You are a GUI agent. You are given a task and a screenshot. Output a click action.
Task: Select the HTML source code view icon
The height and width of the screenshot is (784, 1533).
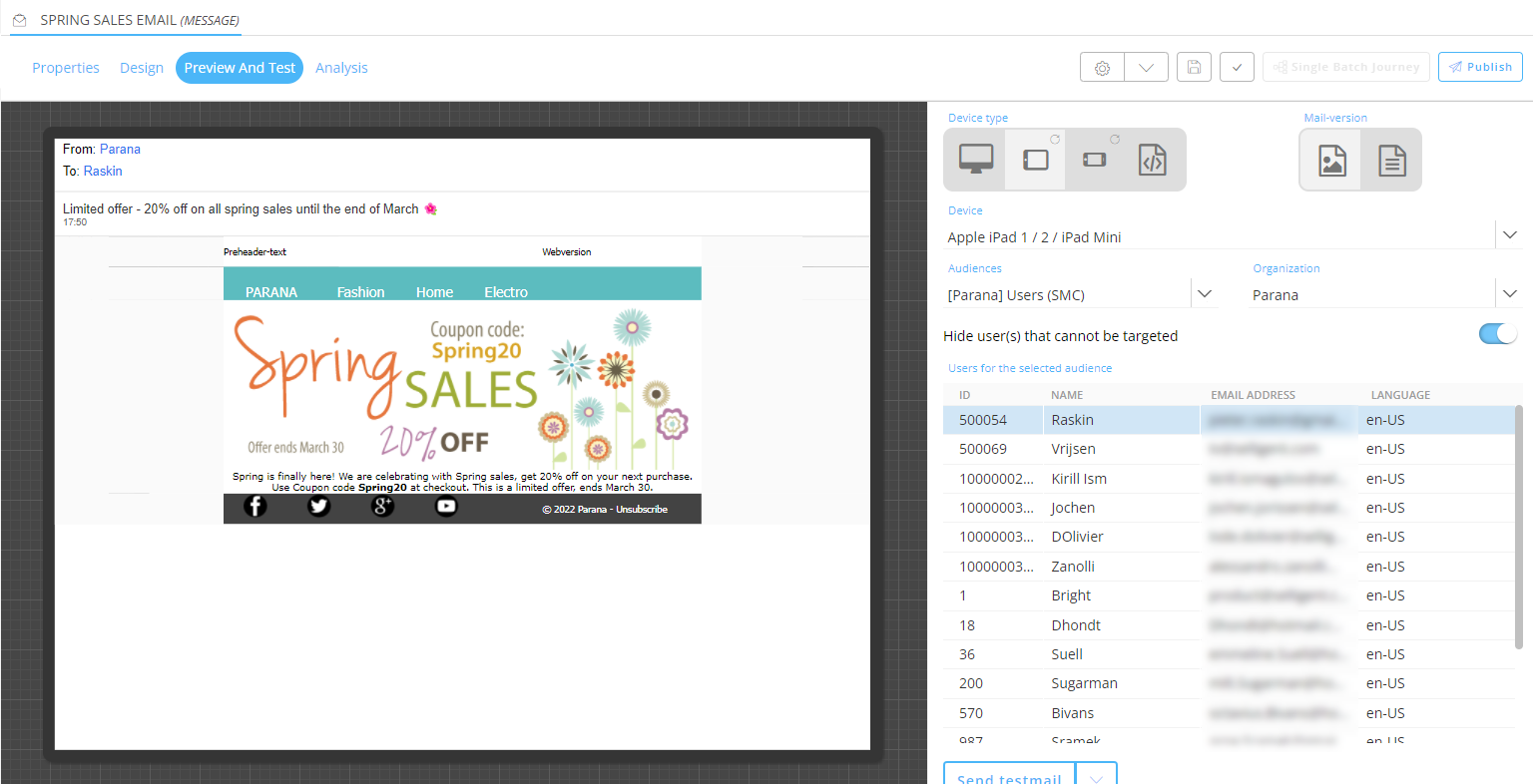pyautogui.click(x=1153, y=160)
